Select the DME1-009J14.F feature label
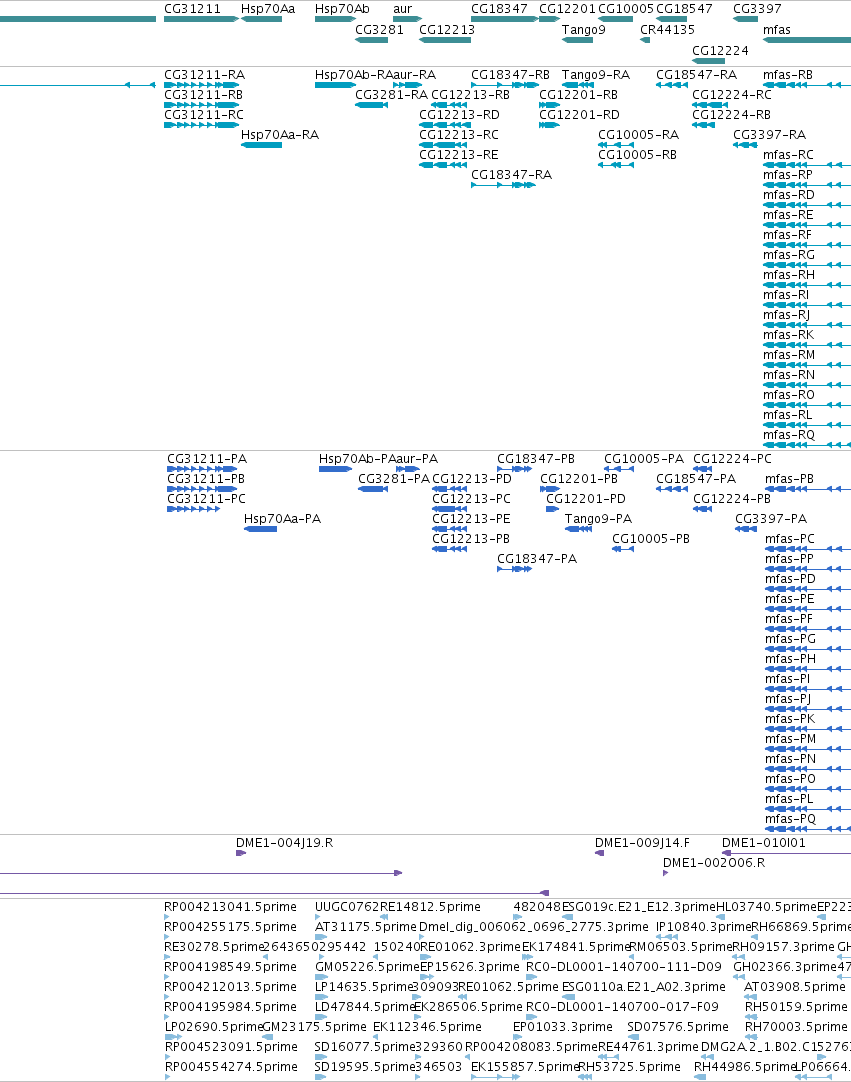This screenshot has width=851, height=1082. (x=643, y=843)
